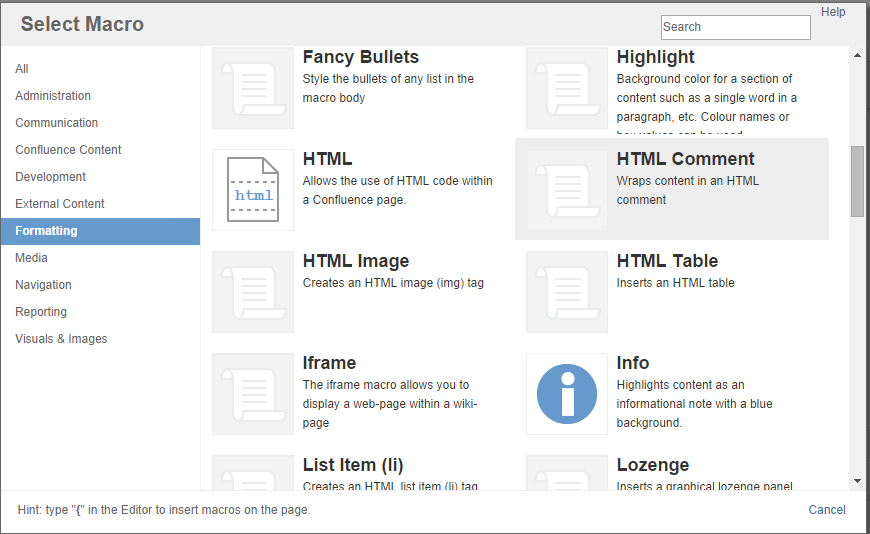
Task: Click the Info title
Action: pos(633,363)
